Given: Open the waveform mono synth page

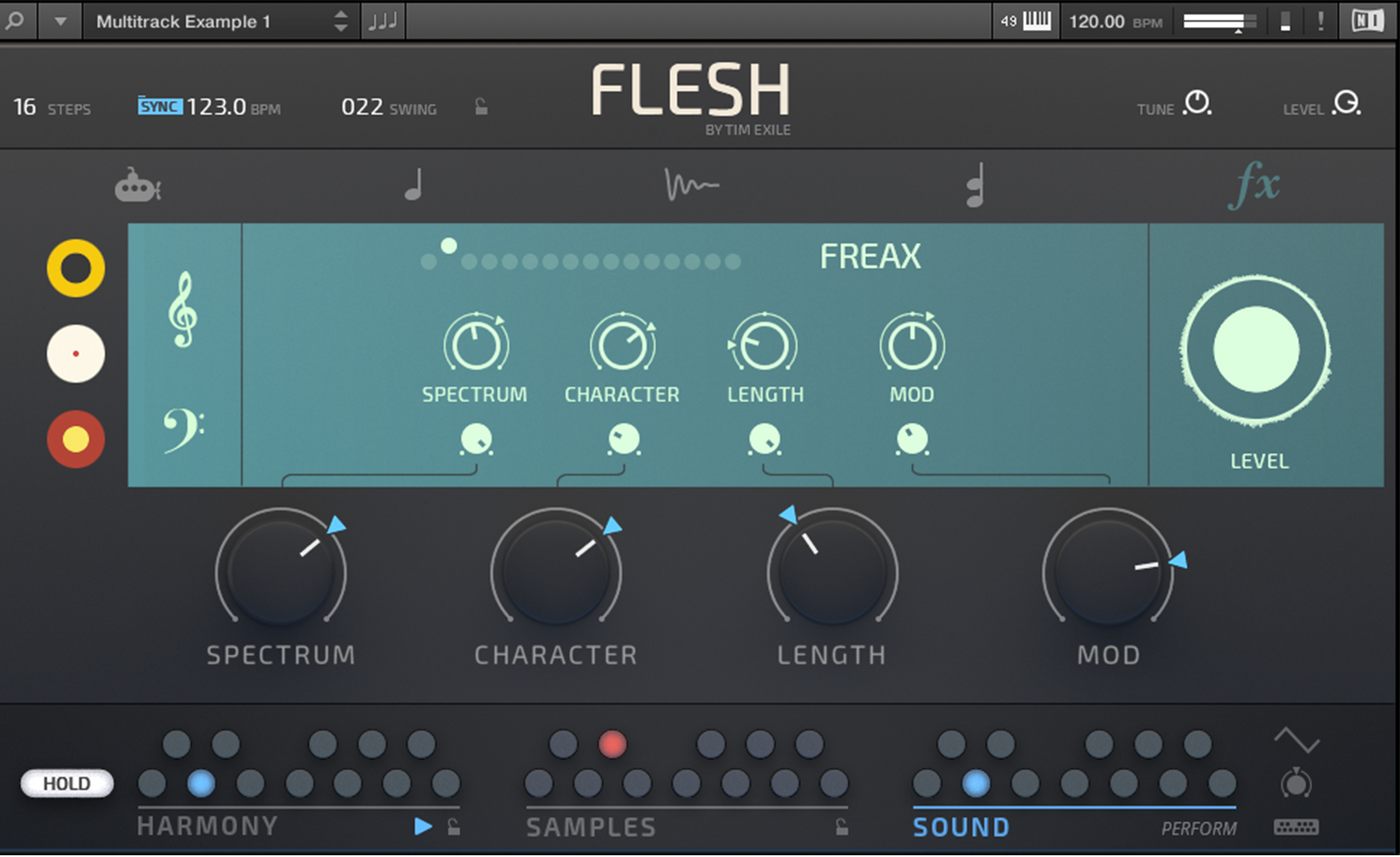Looking at the screenshot, I should (691, 185).
